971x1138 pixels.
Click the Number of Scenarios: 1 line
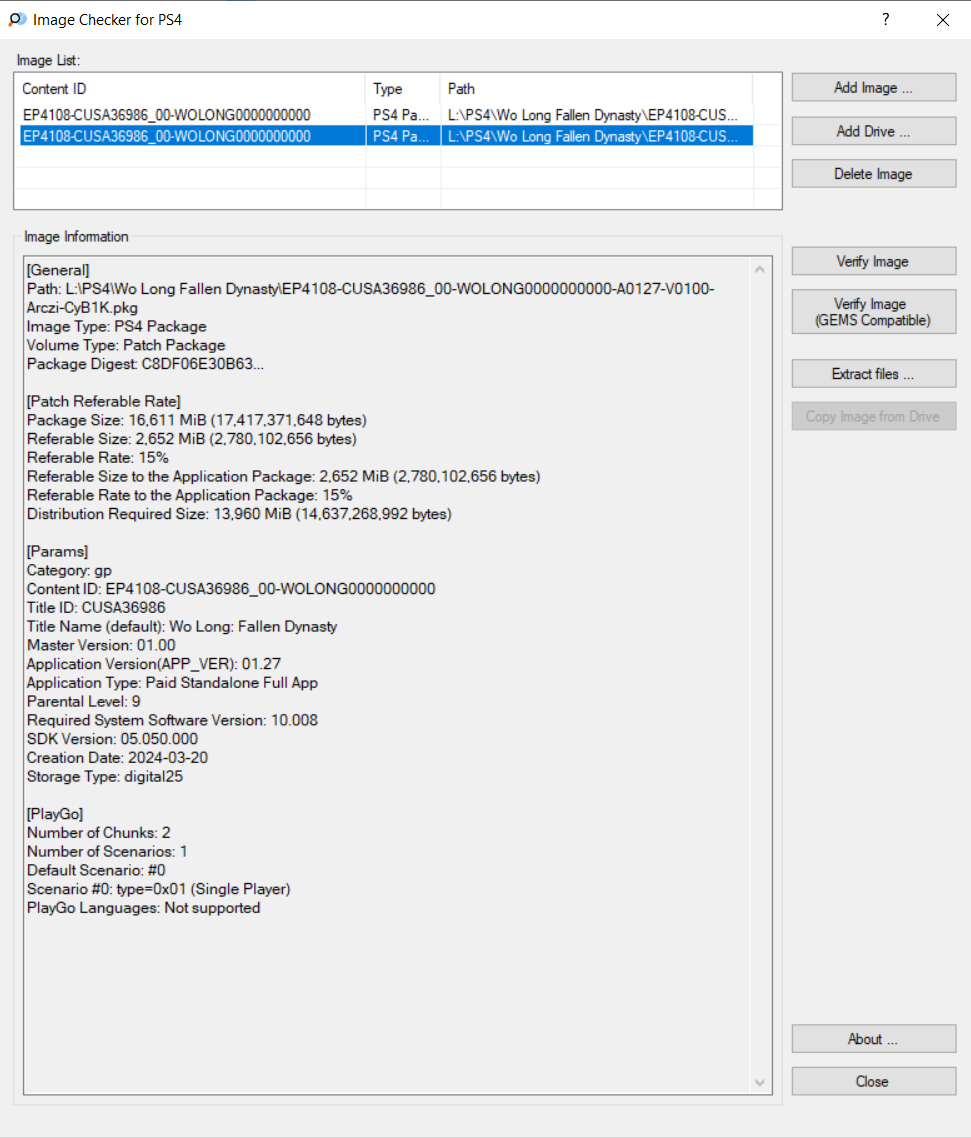[x=107, y=851]
